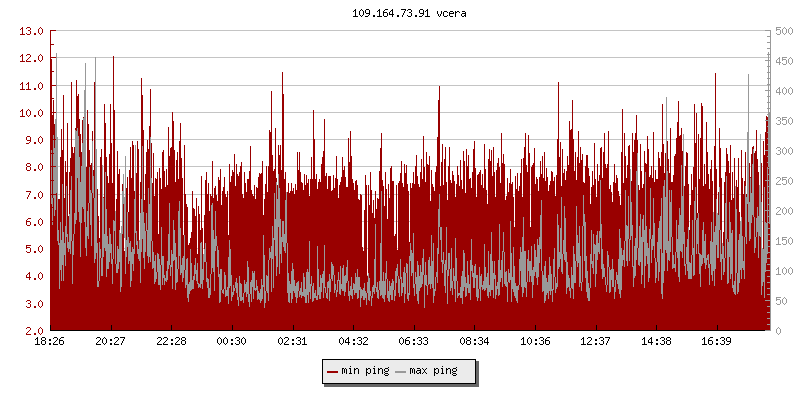This screenshot has width=800, height=400.
Task: Click the 18:26 time axis label
Action: pyautogui.click(x=50, y=341)
